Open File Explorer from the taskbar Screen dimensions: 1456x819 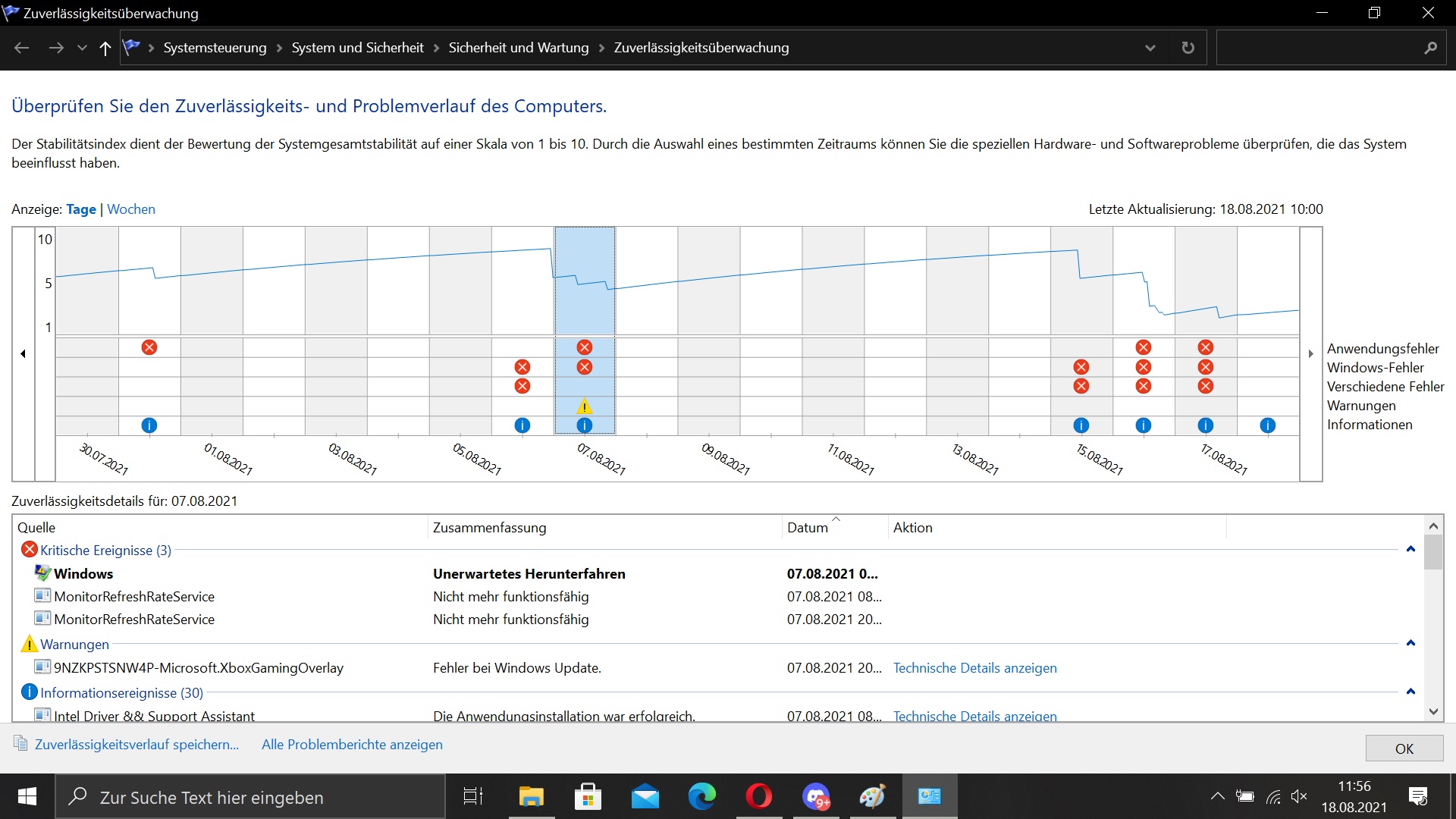point(531,796)
